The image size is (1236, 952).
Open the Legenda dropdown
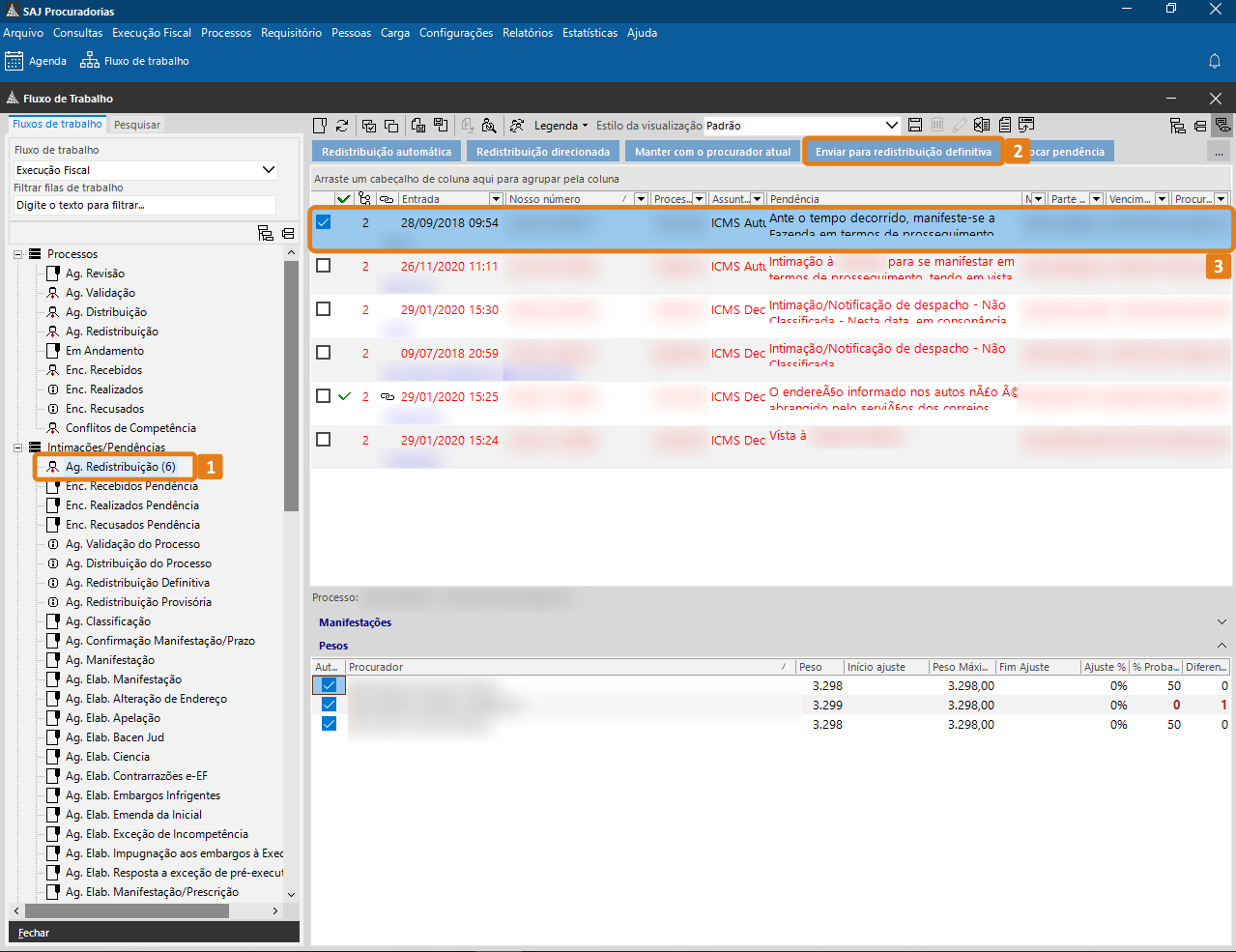[x=561, y=126]
